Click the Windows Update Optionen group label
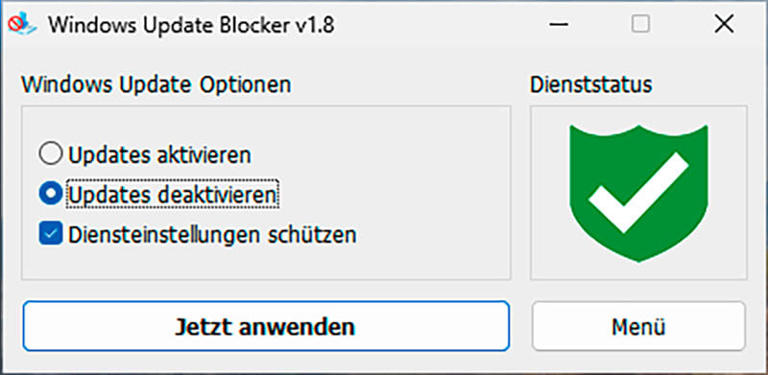The height and width of the screenshot is (375, 768). 156,85
